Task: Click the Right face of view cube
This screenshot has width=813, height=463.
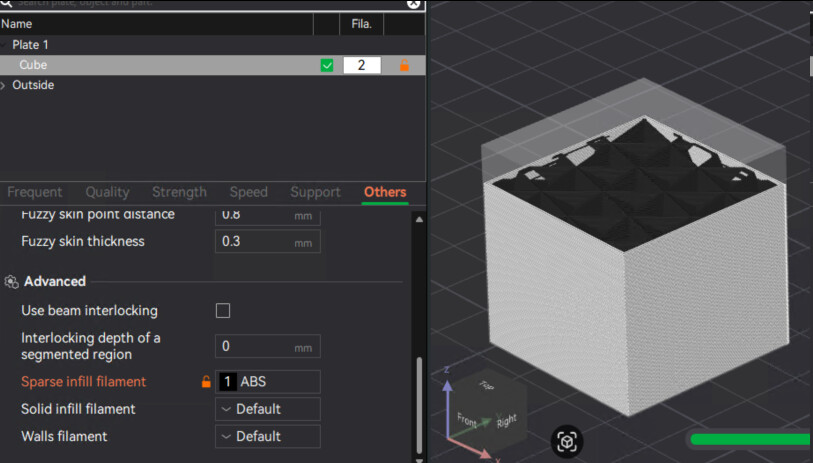Action: pyautogui.click(x=507, y=420)
